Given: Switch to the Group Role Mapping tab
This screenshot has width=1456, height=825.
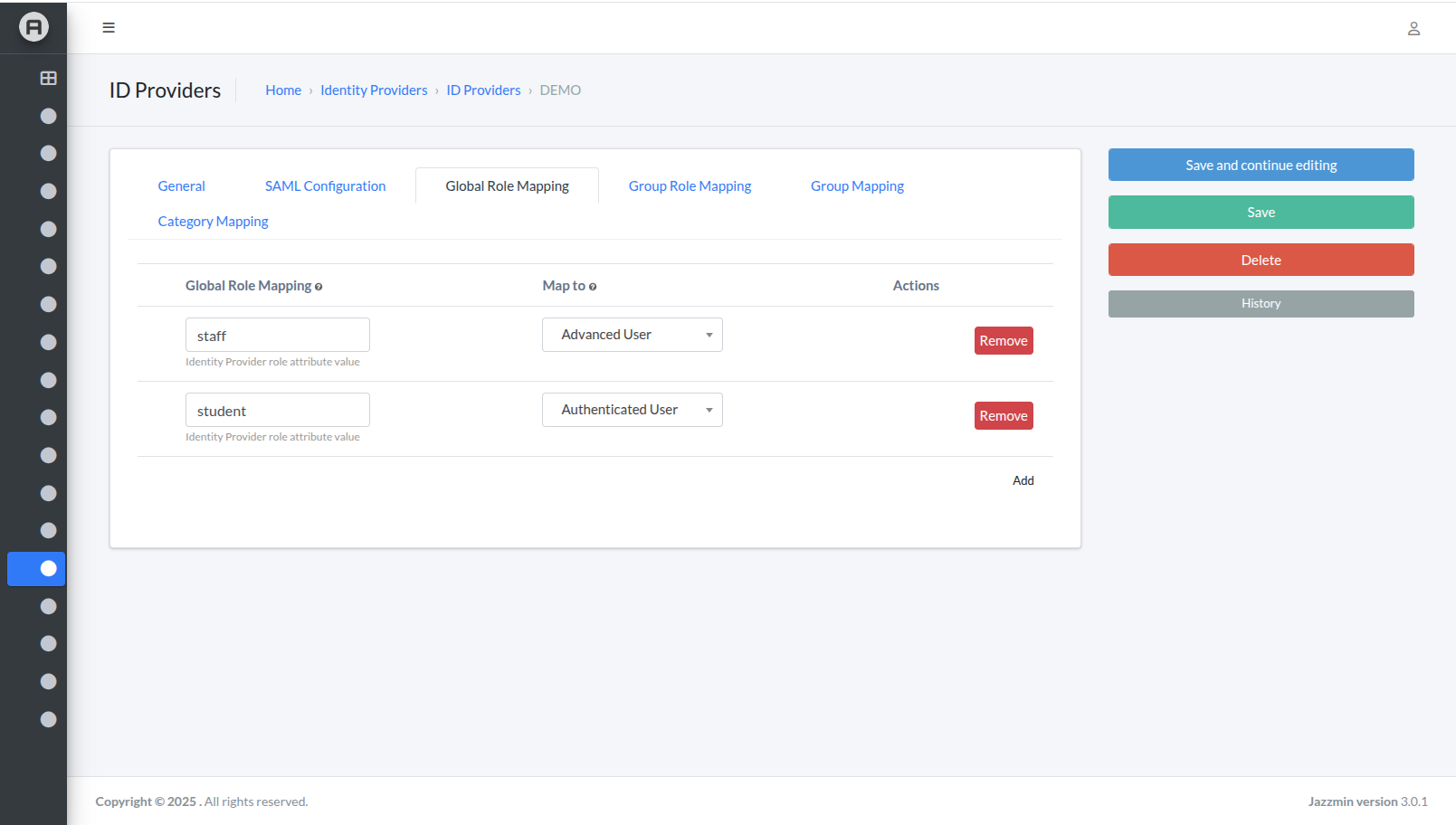Looking at the screenshot, I should [690, 185].
